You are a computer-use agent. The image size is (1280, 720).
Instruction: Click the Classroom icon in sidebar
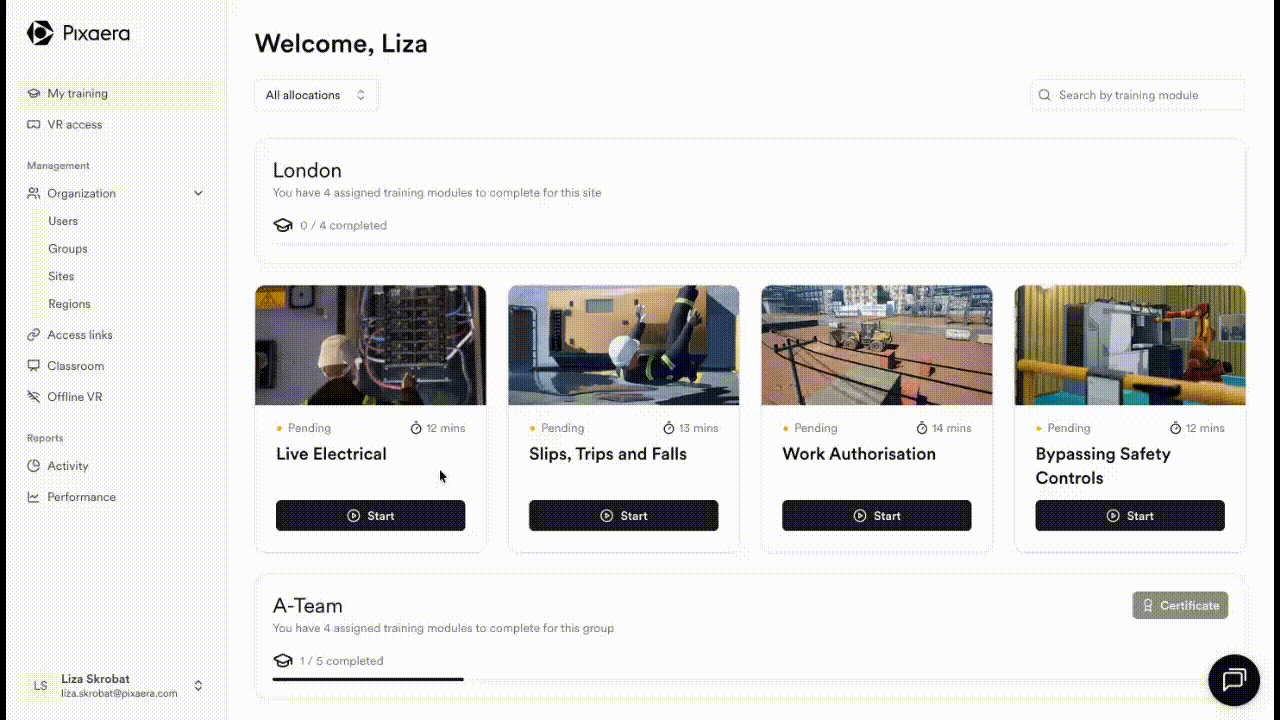[34, 366]
